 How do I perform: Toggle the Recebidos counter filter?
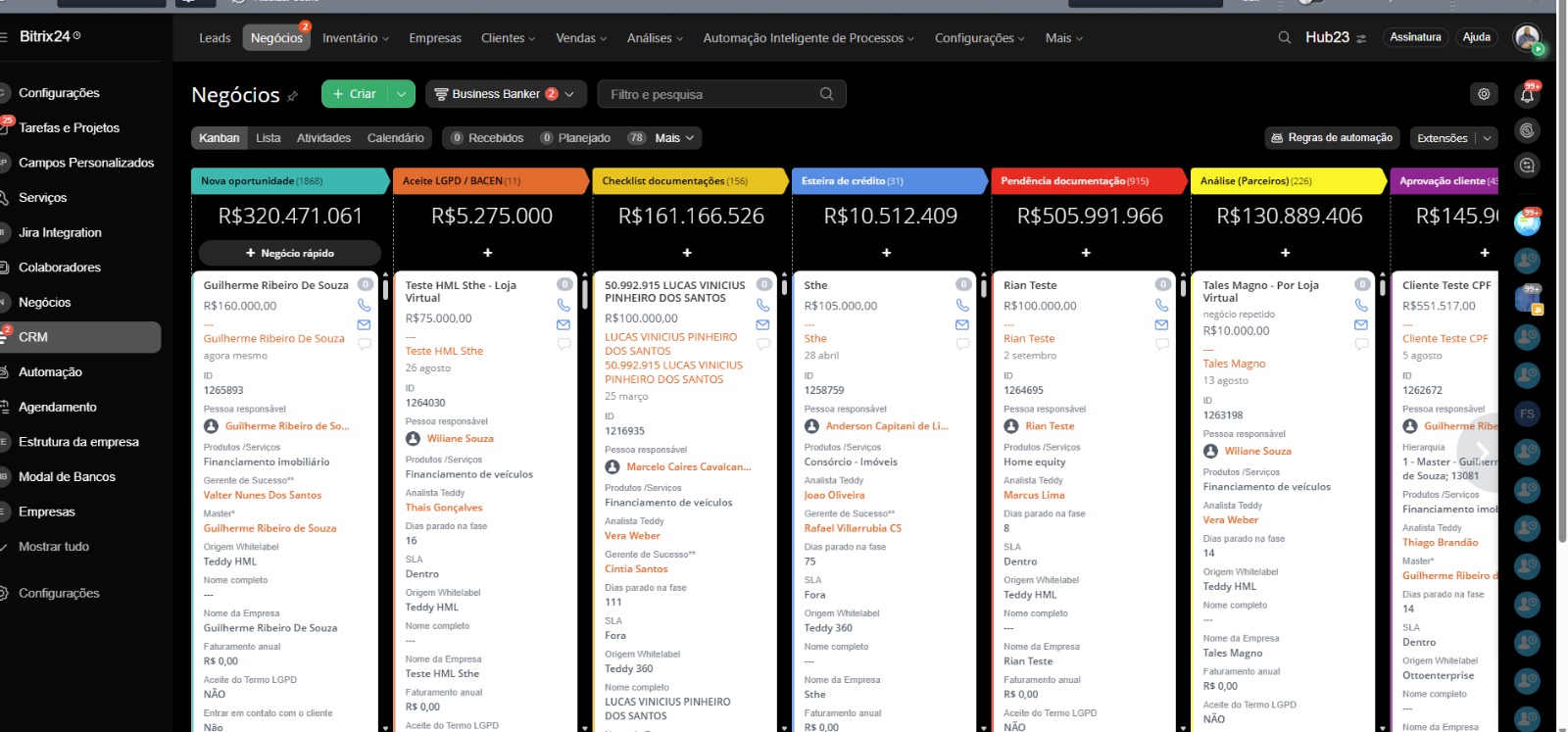[487, 138]
